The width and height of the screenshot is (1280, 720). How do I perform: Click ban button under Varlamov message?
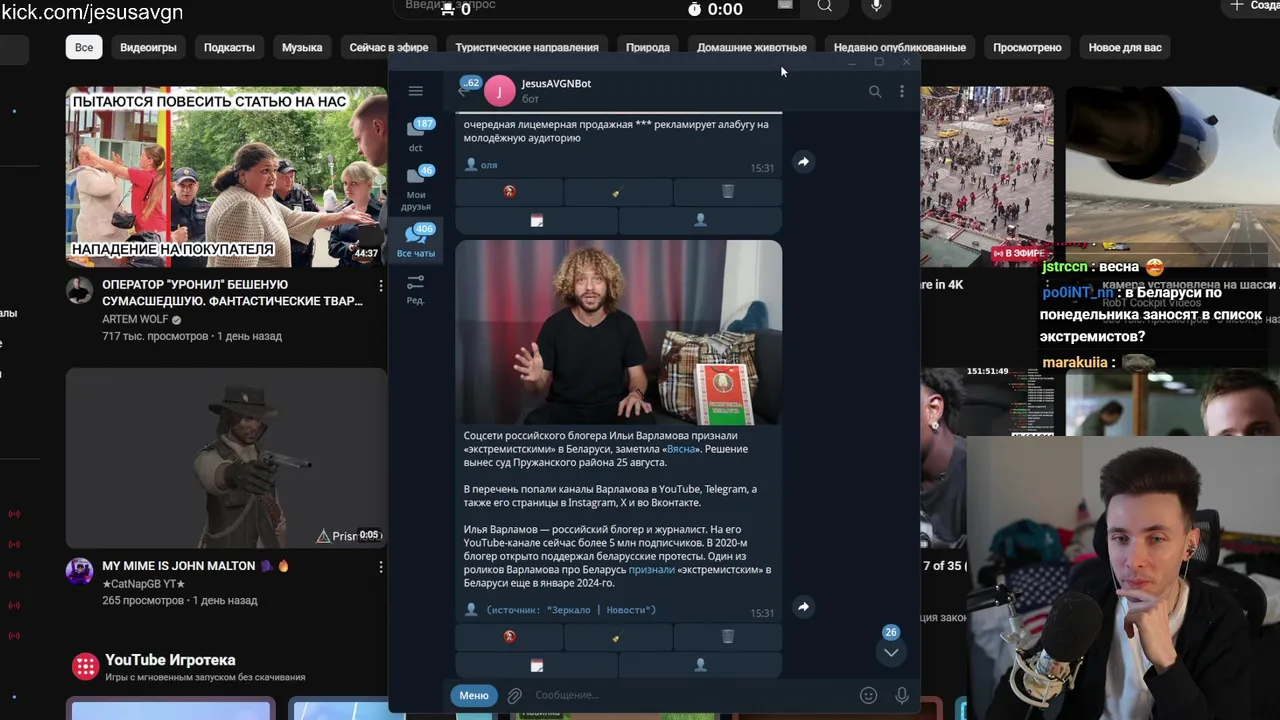click(509, 636)
